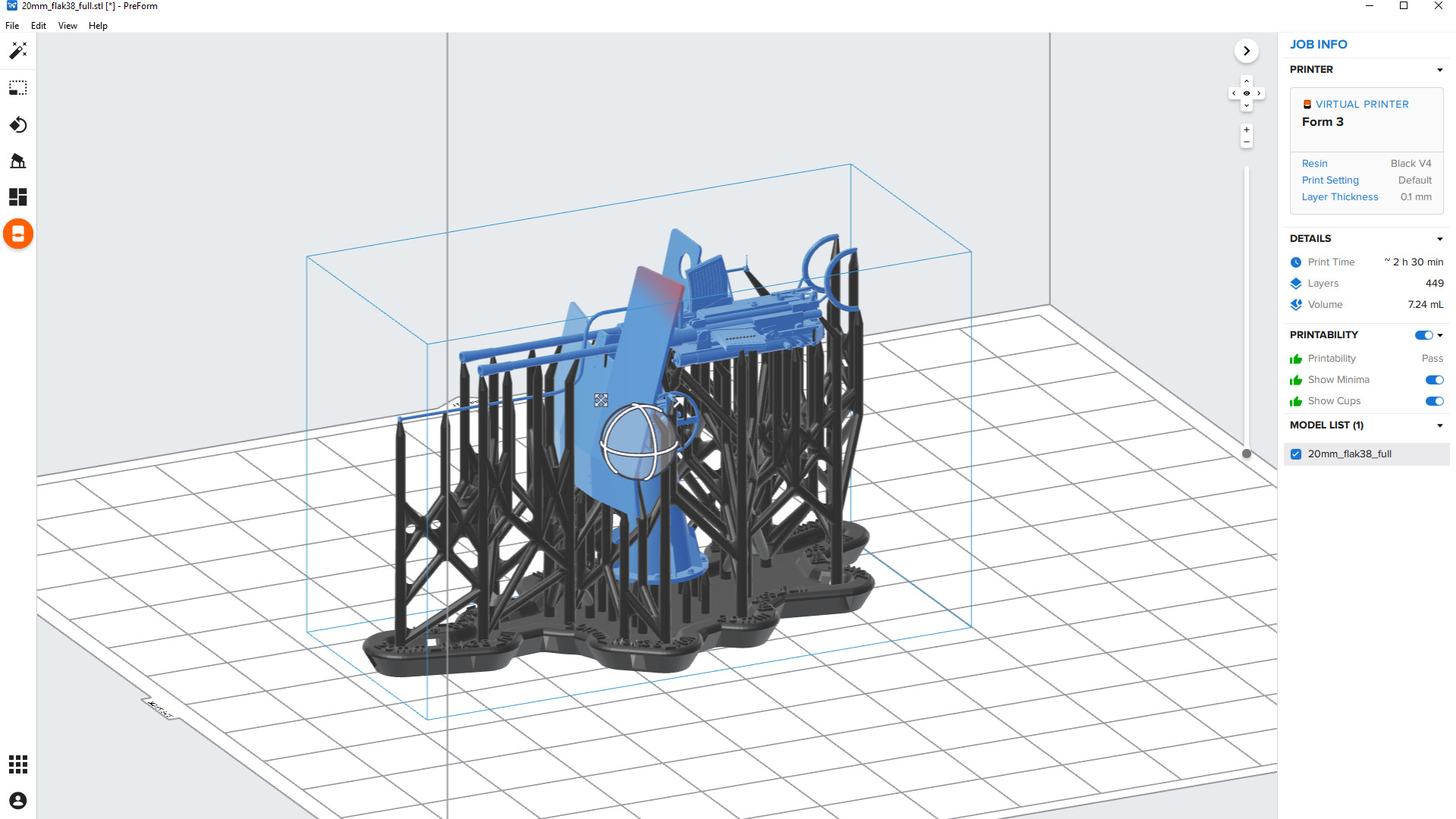
Task: Click the 449 layers value
Action: tap(1434, 284)
